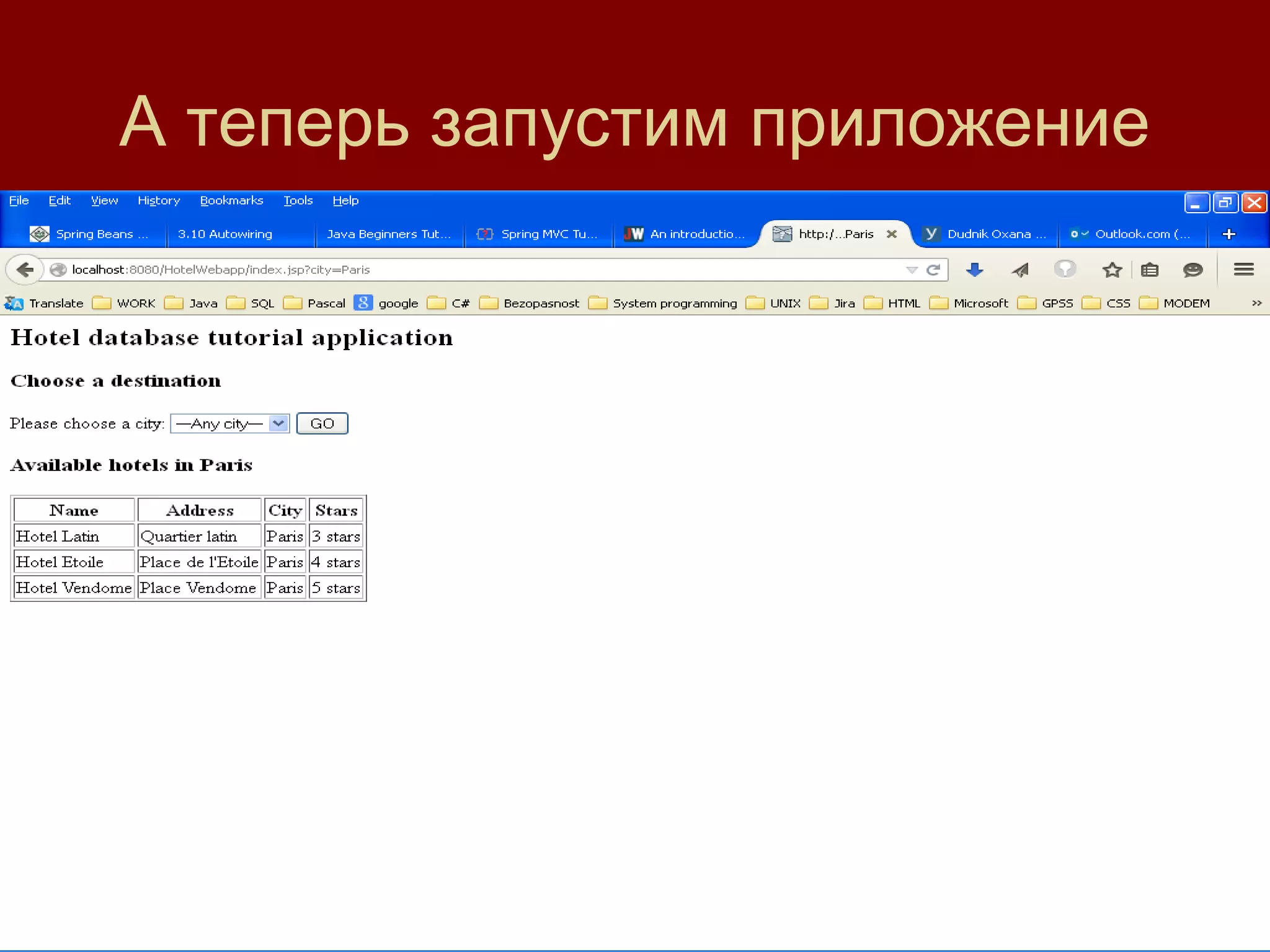
Task: Click the Translate bookmark icon
Action: click(14, 303)
